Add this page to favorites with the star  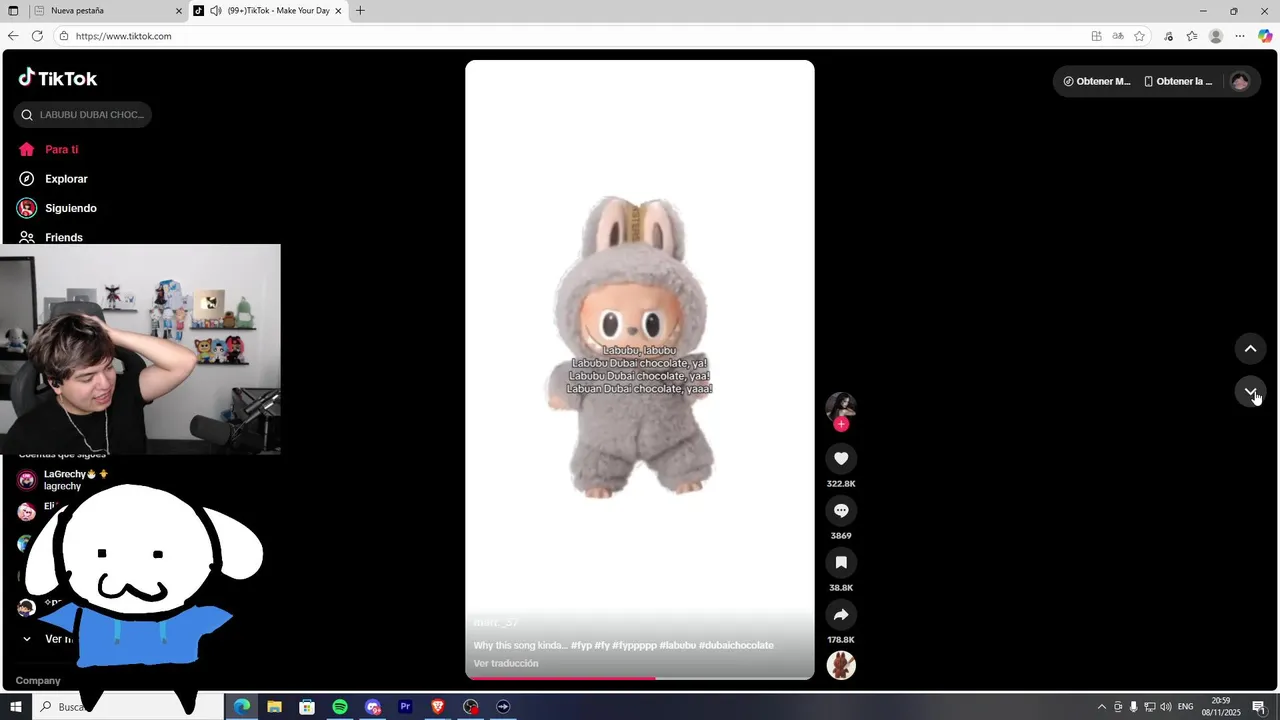(x=1139, y=36)
